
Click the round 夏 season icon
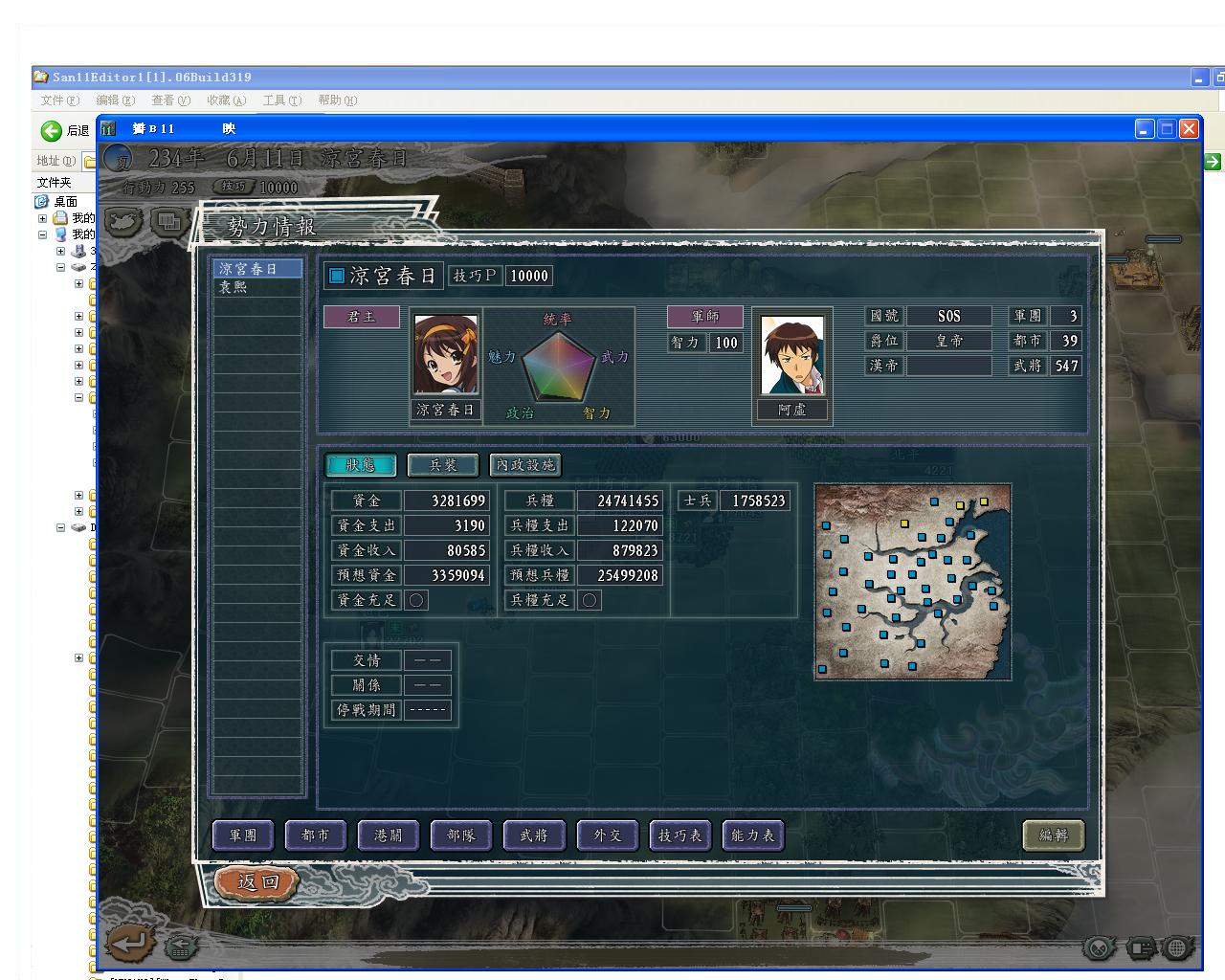point(118,158)
